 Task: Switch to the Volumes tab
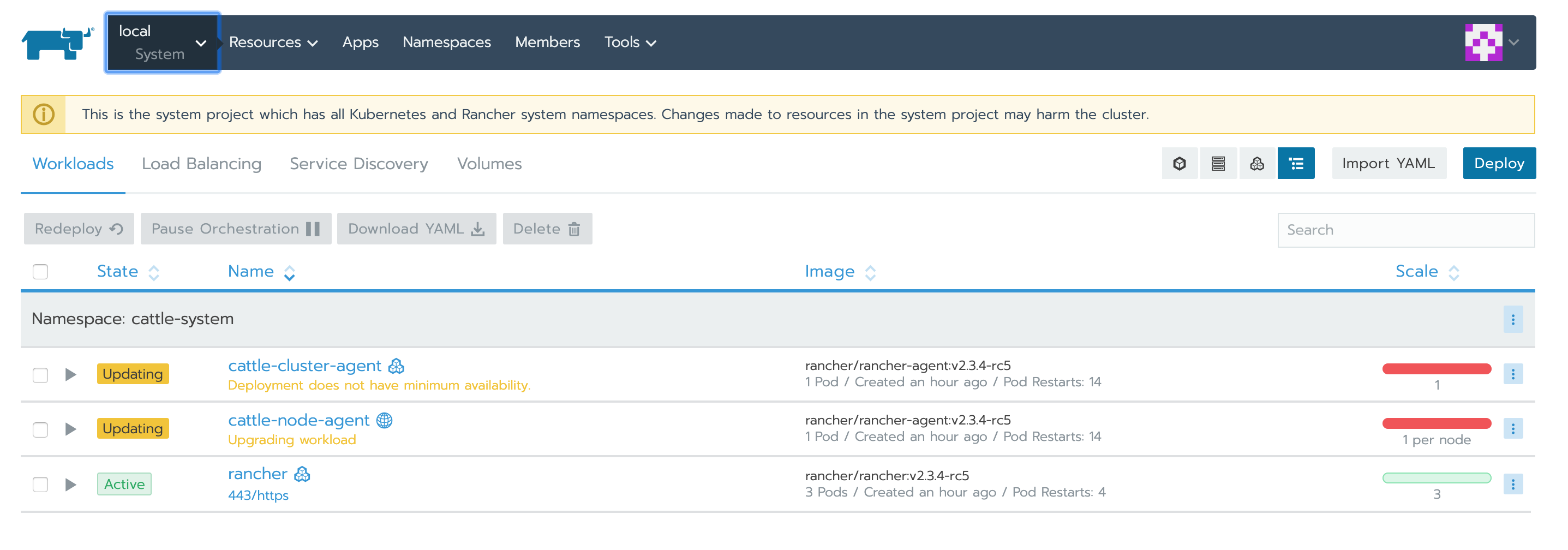(489, 164)
